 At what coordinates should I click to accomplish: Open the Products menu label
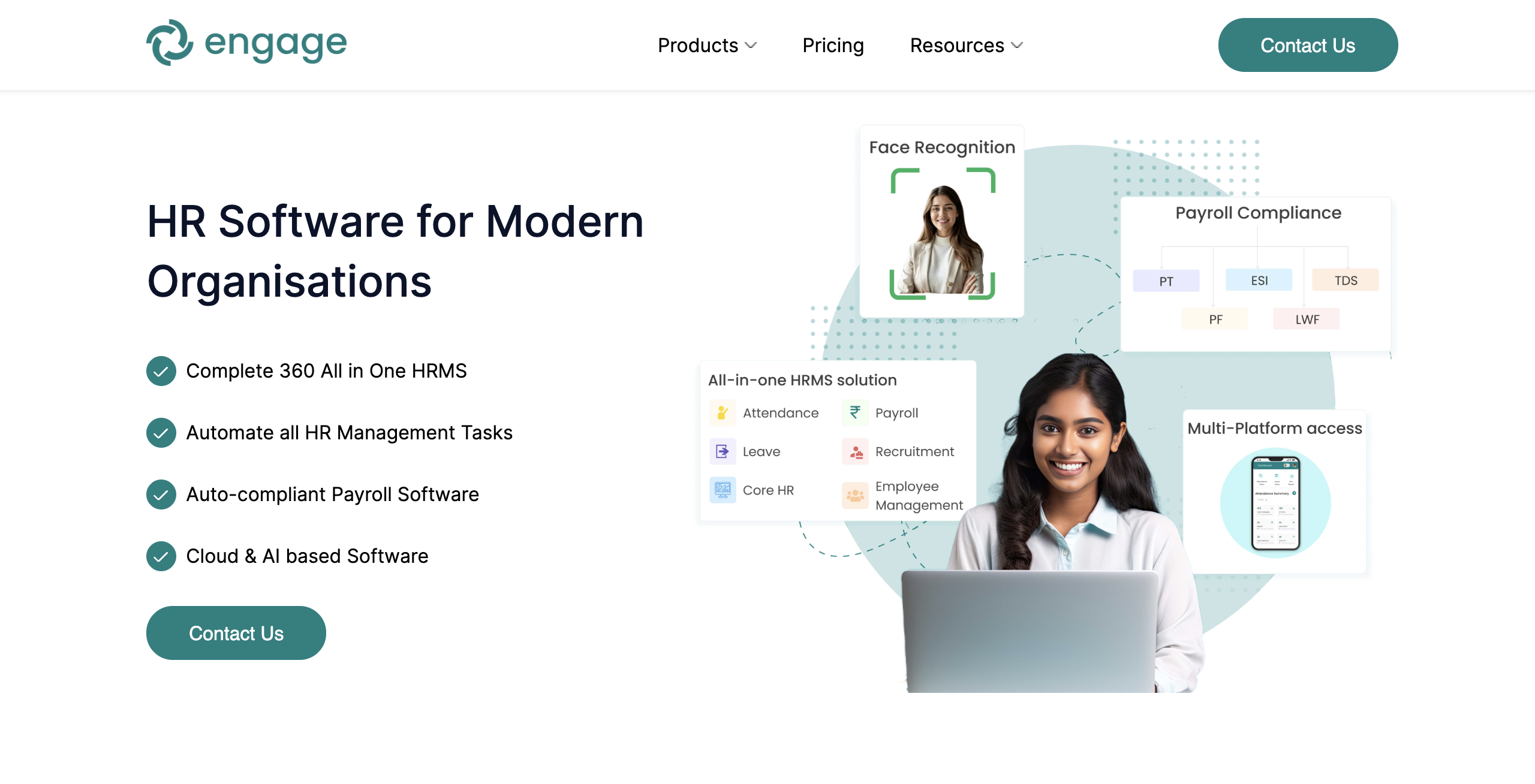pos(698,46)
